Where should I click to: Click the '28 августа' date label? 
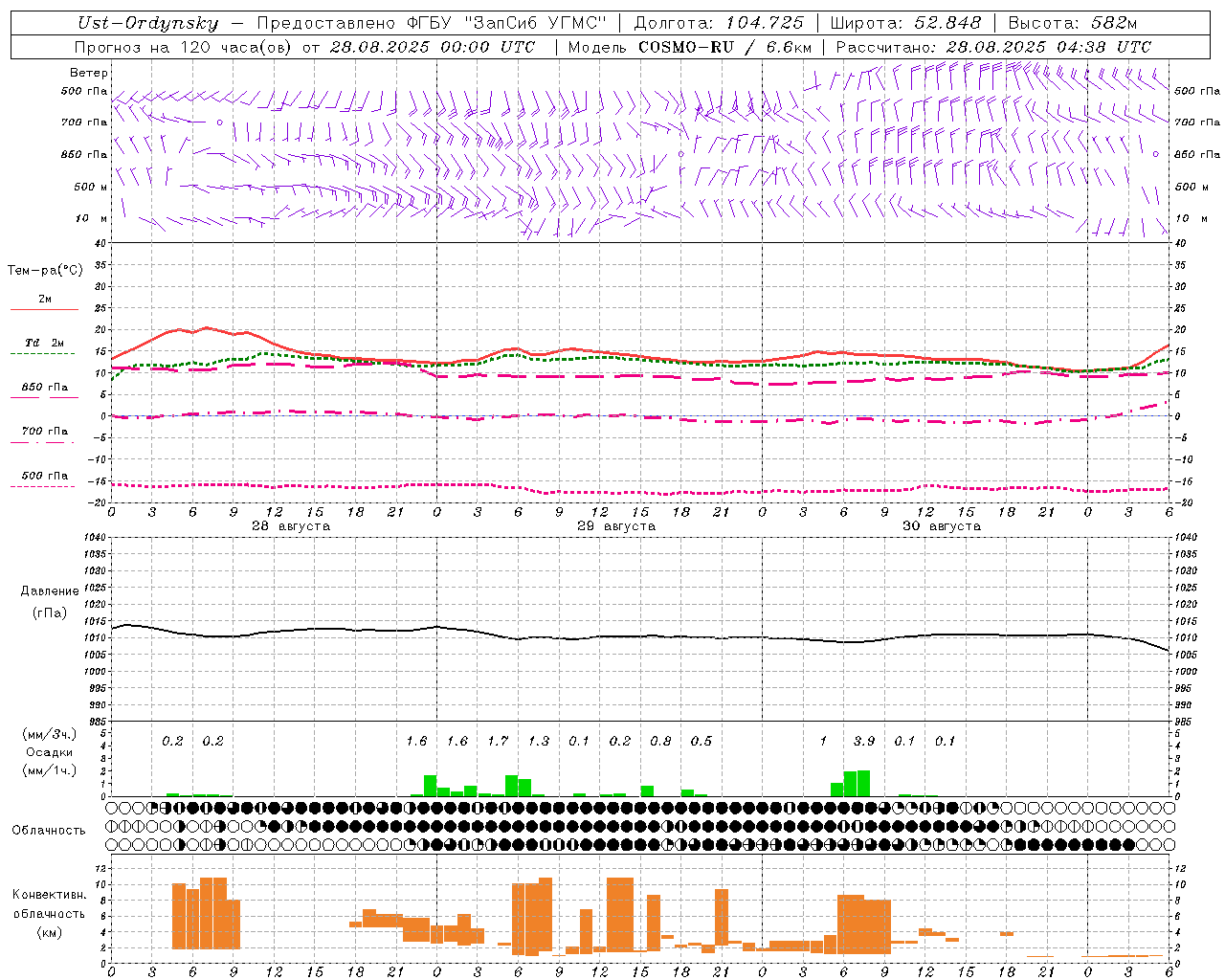point(291,526)
